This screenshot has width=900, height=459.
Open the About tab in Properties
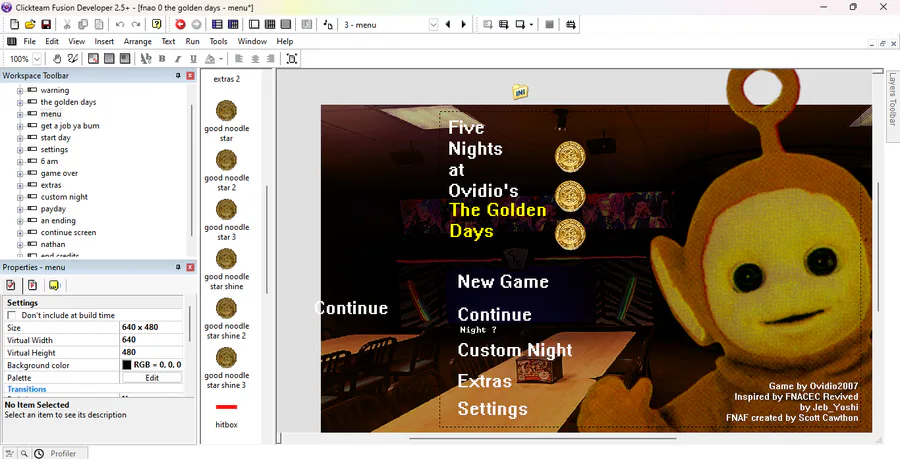pos(55,285)
